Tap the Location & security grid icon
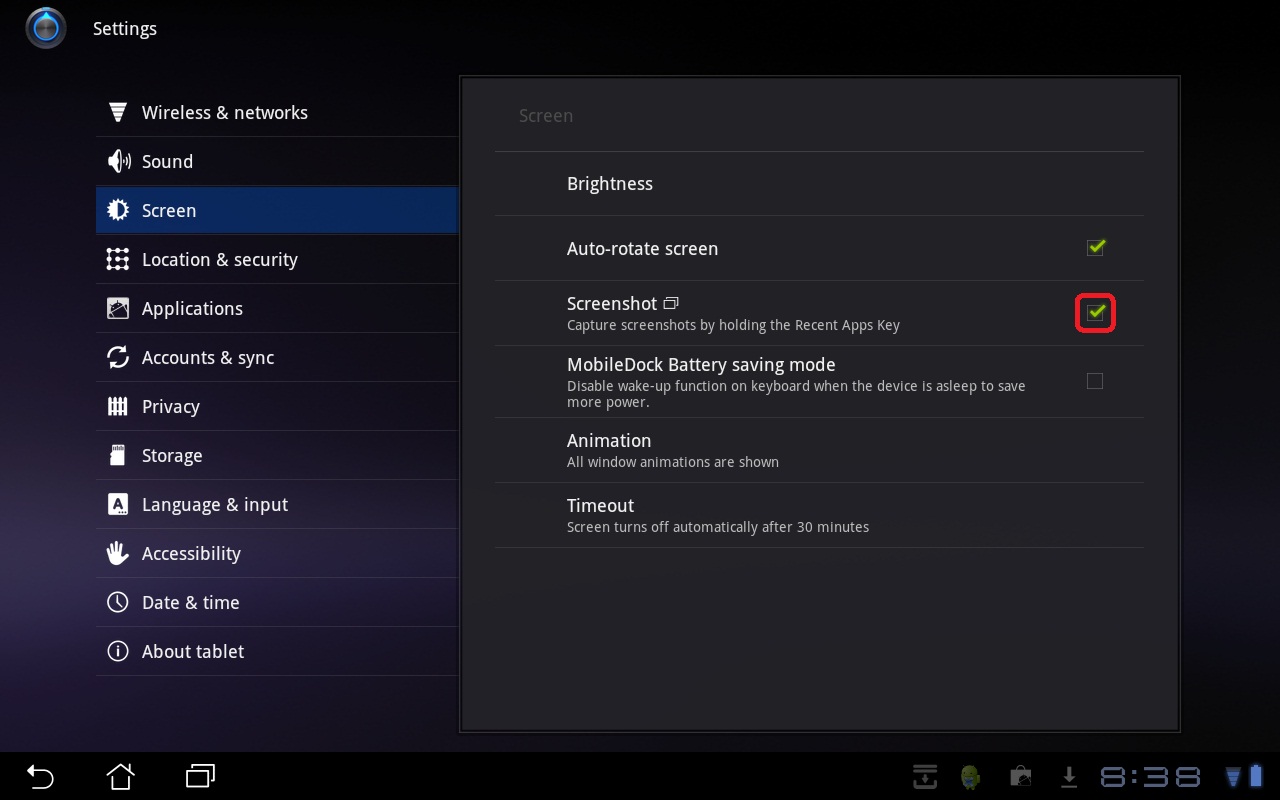Screen dimensions: 1280x800 click(118, 259)
